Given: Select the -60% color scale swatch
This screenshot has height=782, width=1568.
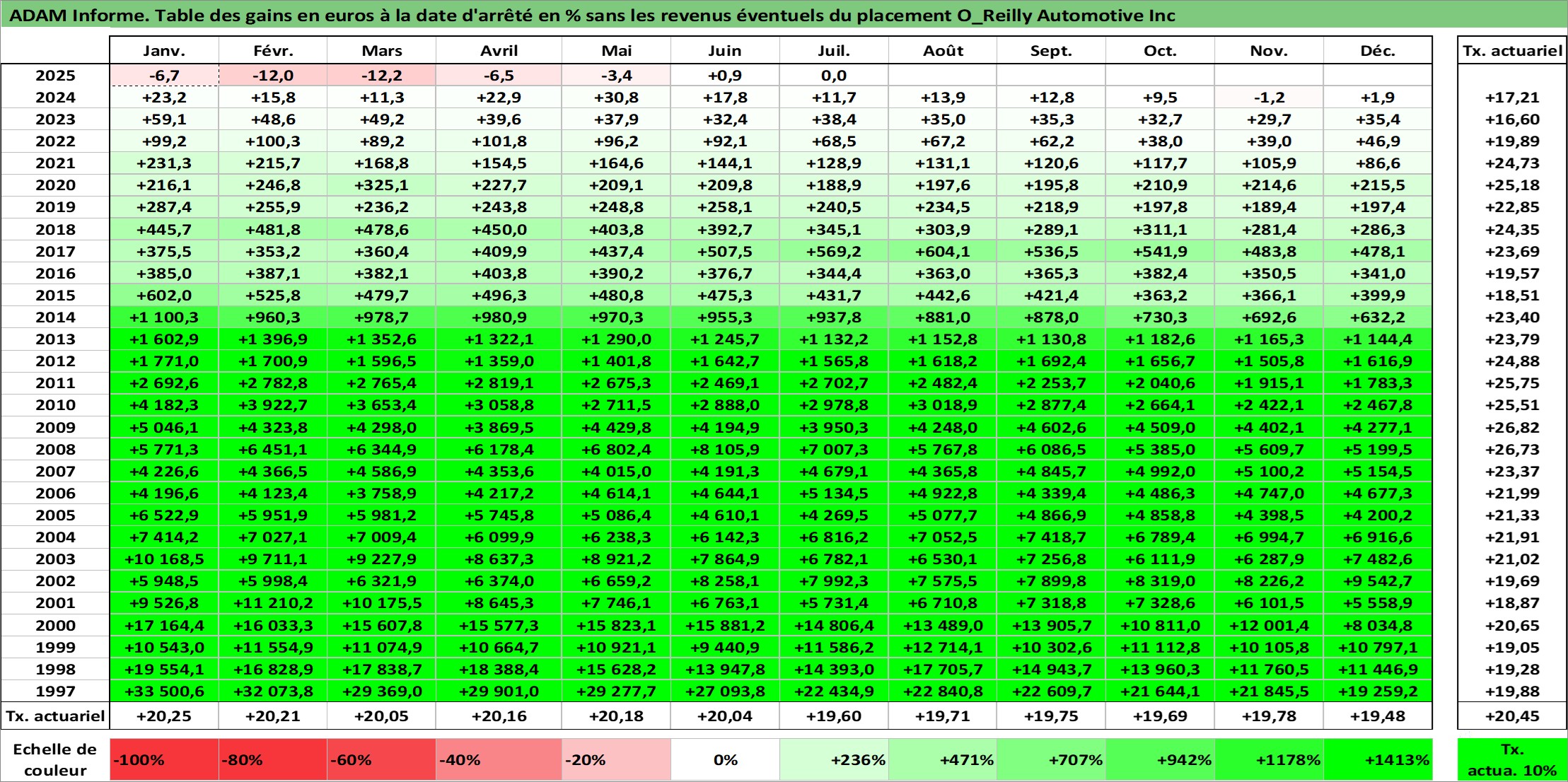Looking at the screenshot, I should pos(382,760).
